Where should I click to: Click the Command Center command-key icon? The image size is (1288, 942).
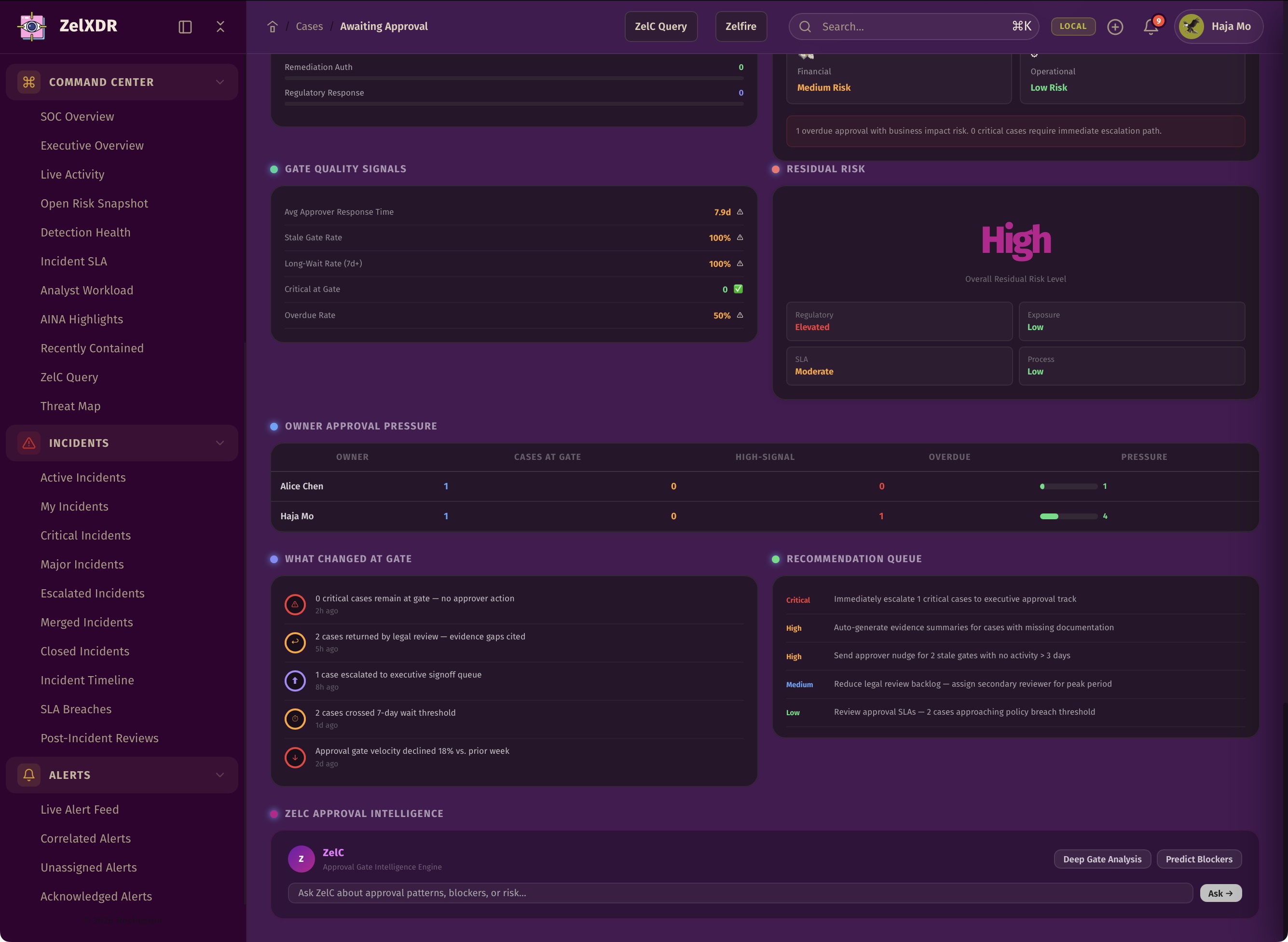29,82
